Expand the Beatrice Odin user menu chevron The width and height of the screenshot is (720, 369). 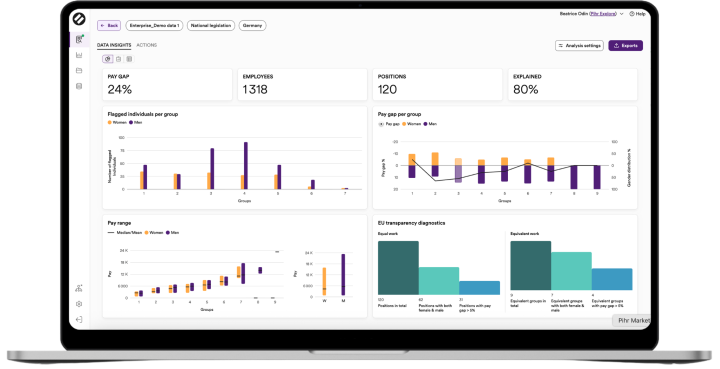tap(622, 14)
